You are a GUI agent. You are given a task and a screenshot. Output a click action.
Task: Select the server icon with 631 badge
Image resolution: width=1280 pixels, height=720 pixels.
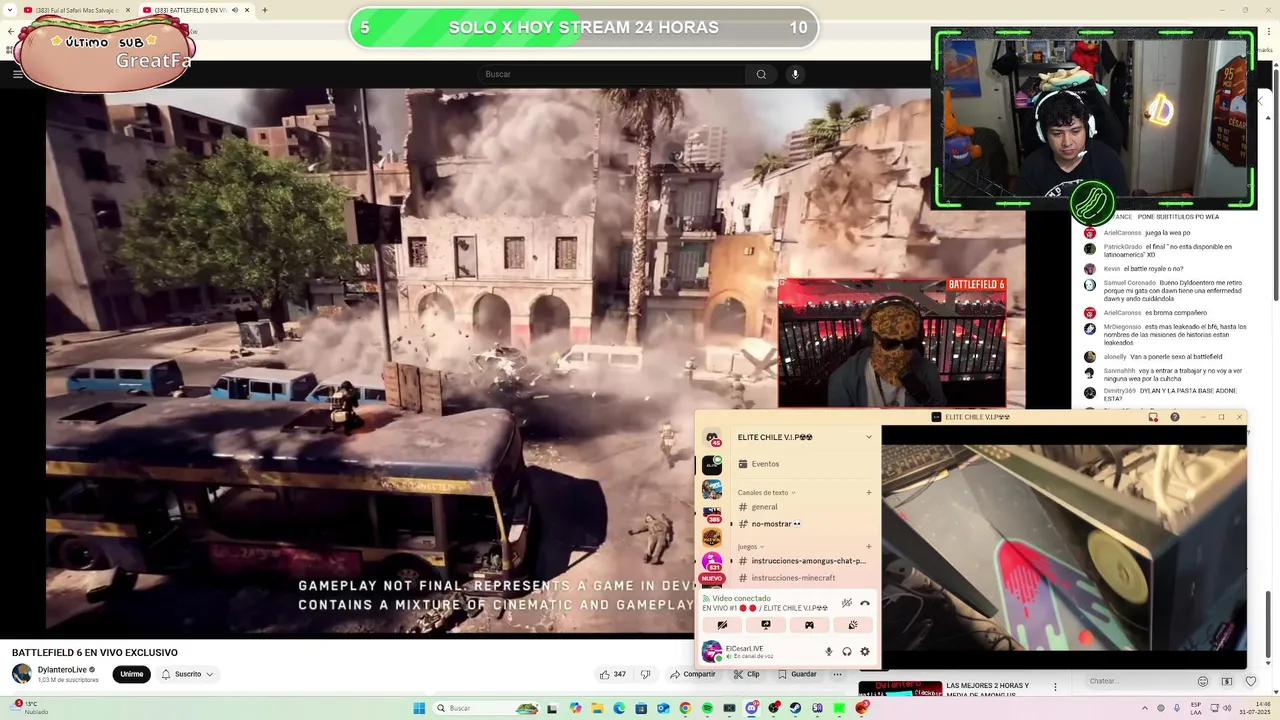click(712, 563)
